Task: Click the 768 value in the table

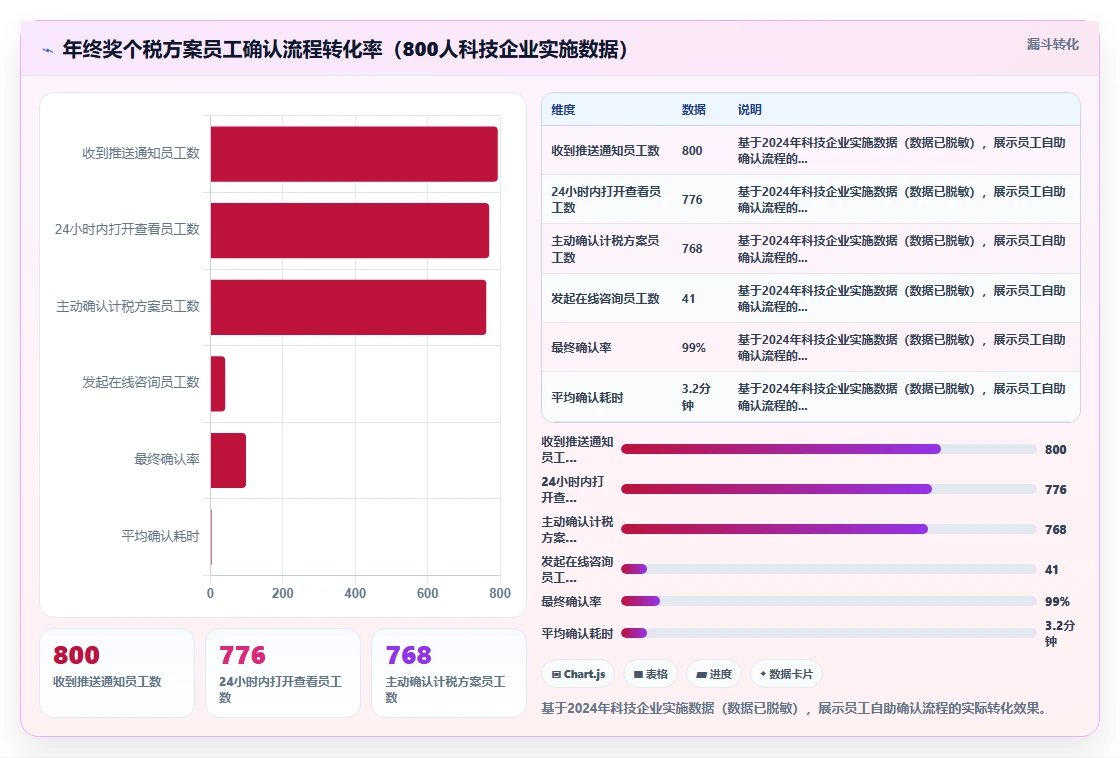Action: (692, 249)
